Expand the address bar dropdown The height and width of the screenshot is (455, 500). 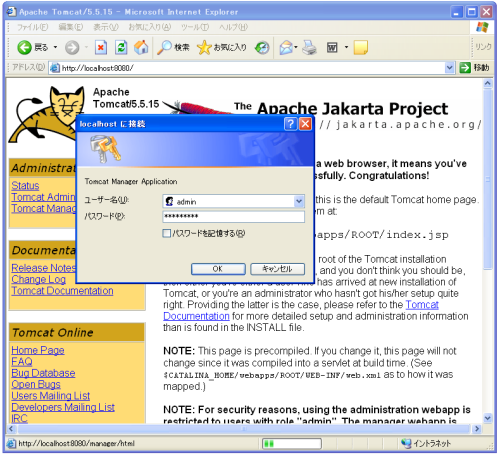(x=449, y=68)
